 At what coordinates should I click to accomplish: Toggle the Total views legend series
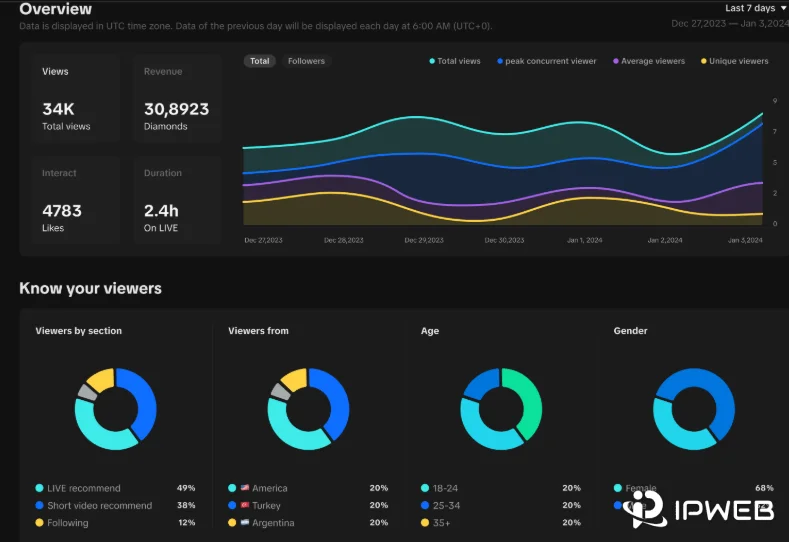(x=455, y=61)
